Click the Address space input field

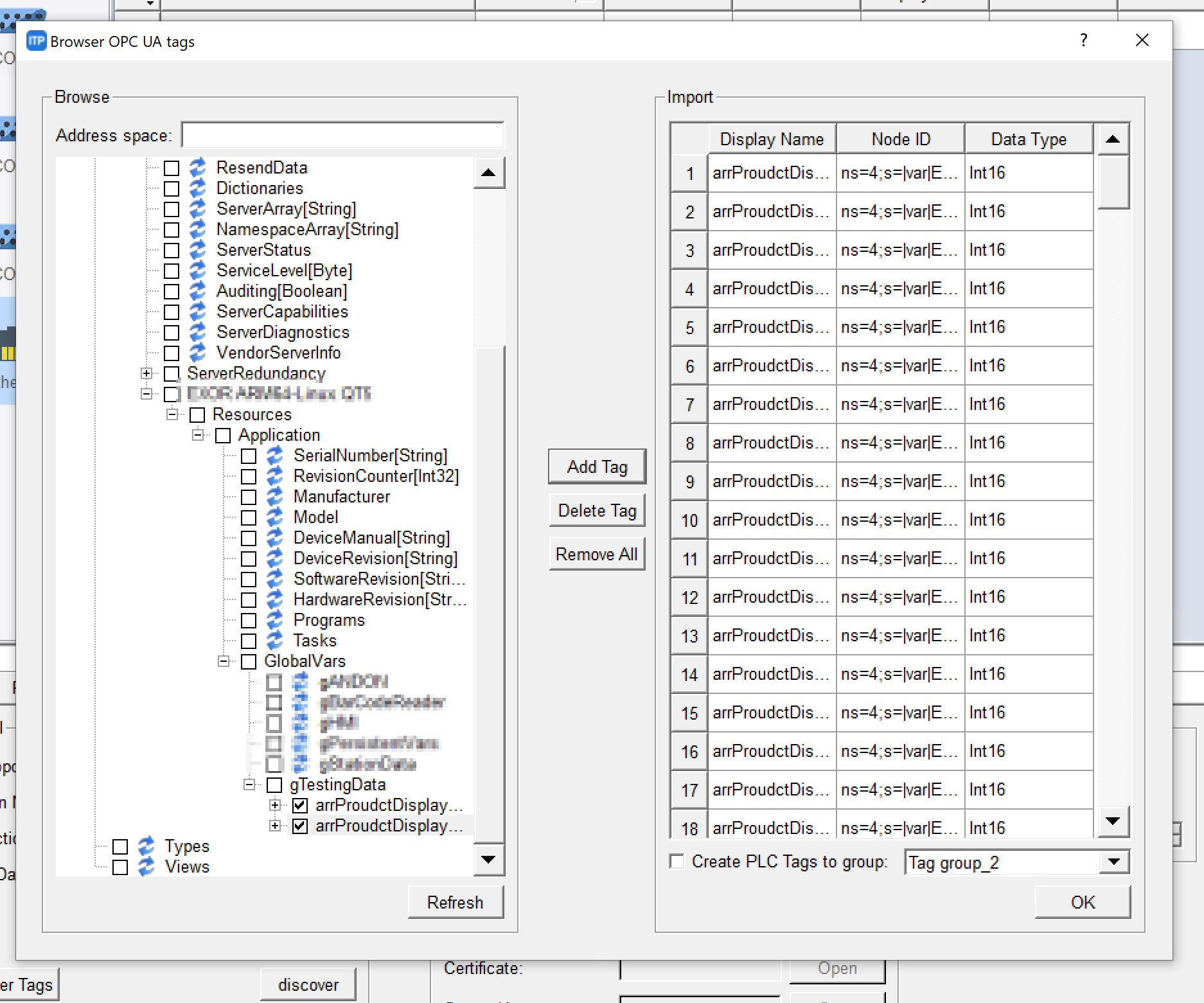point(343,136)
